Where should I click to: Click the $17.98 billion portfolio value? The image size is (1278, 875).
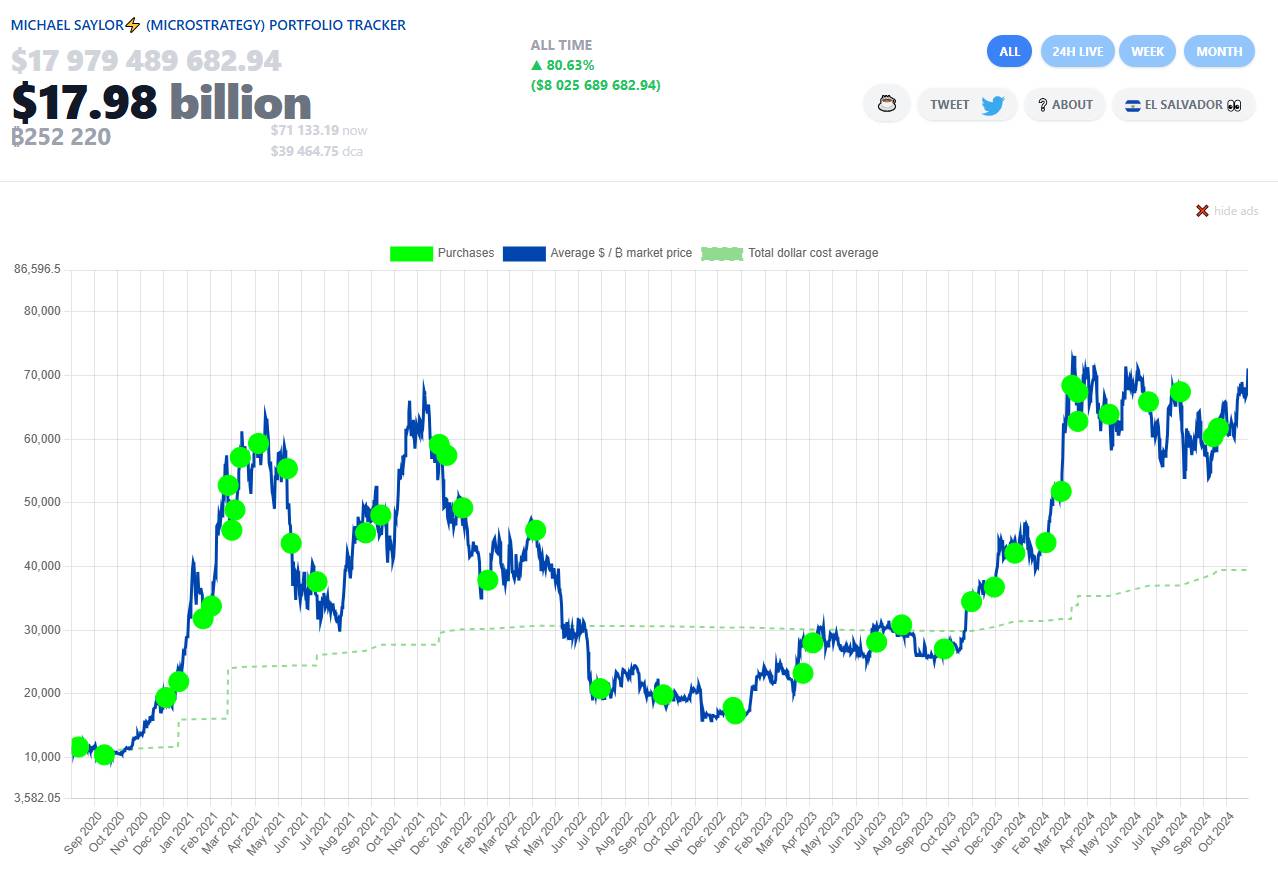click(x=162, y=102)
